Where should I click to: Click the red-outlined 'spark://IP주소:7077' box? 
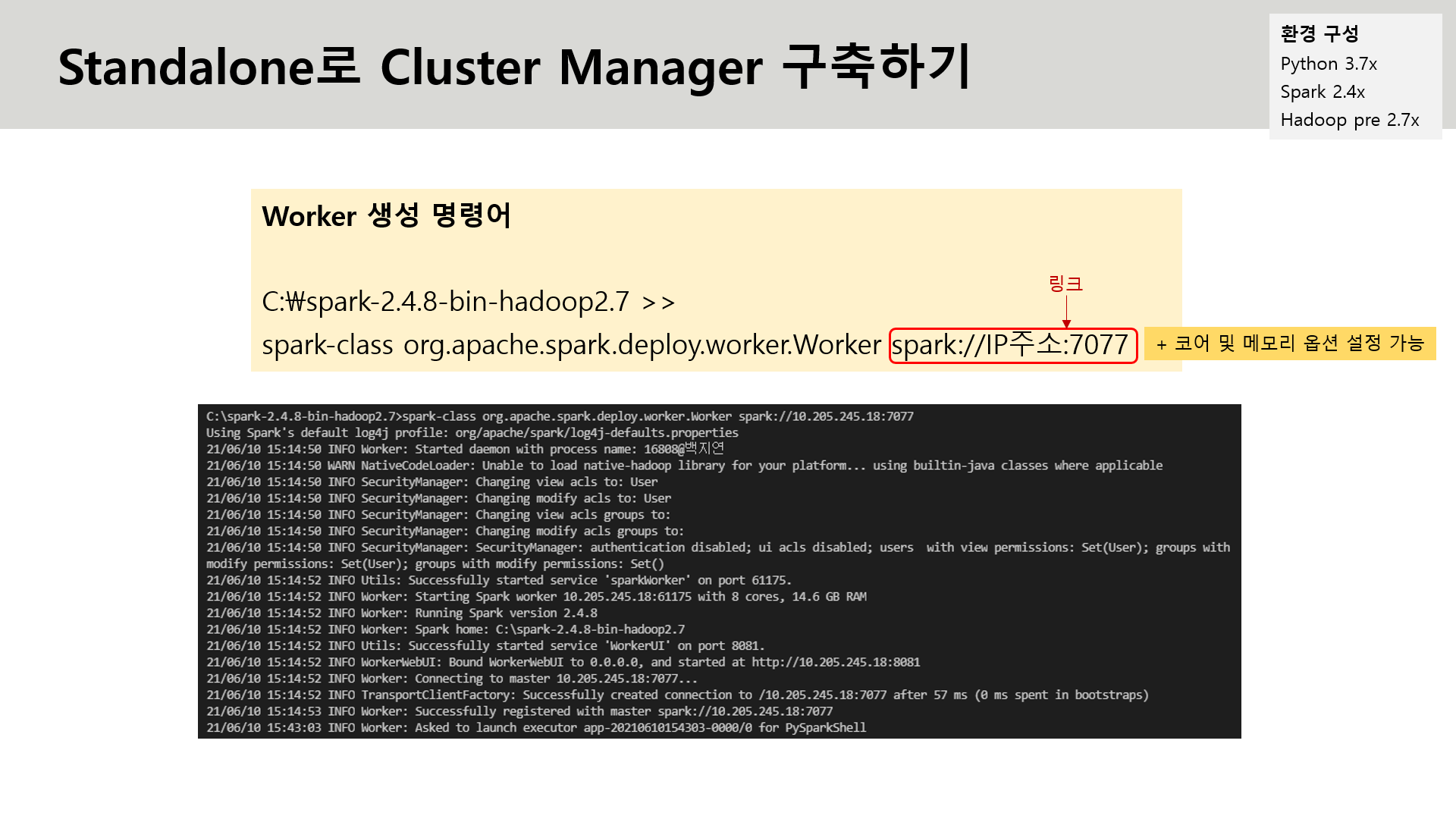click(x=1012, y=346)
